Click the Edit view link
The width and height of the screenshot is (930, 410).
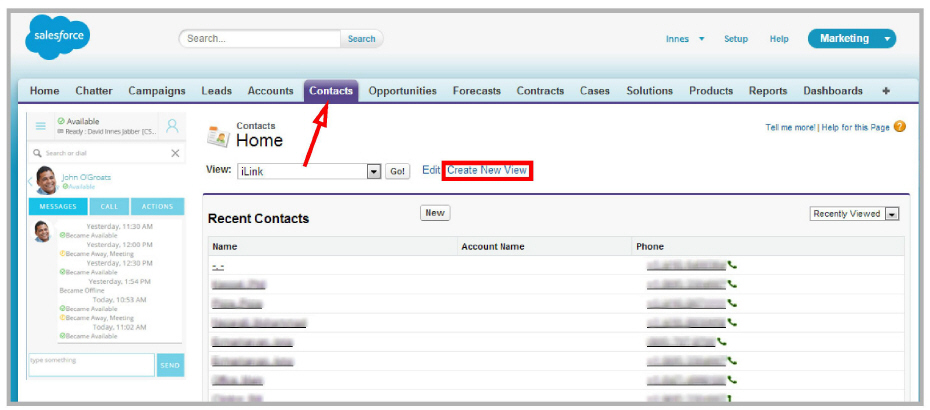click(431, 170)
